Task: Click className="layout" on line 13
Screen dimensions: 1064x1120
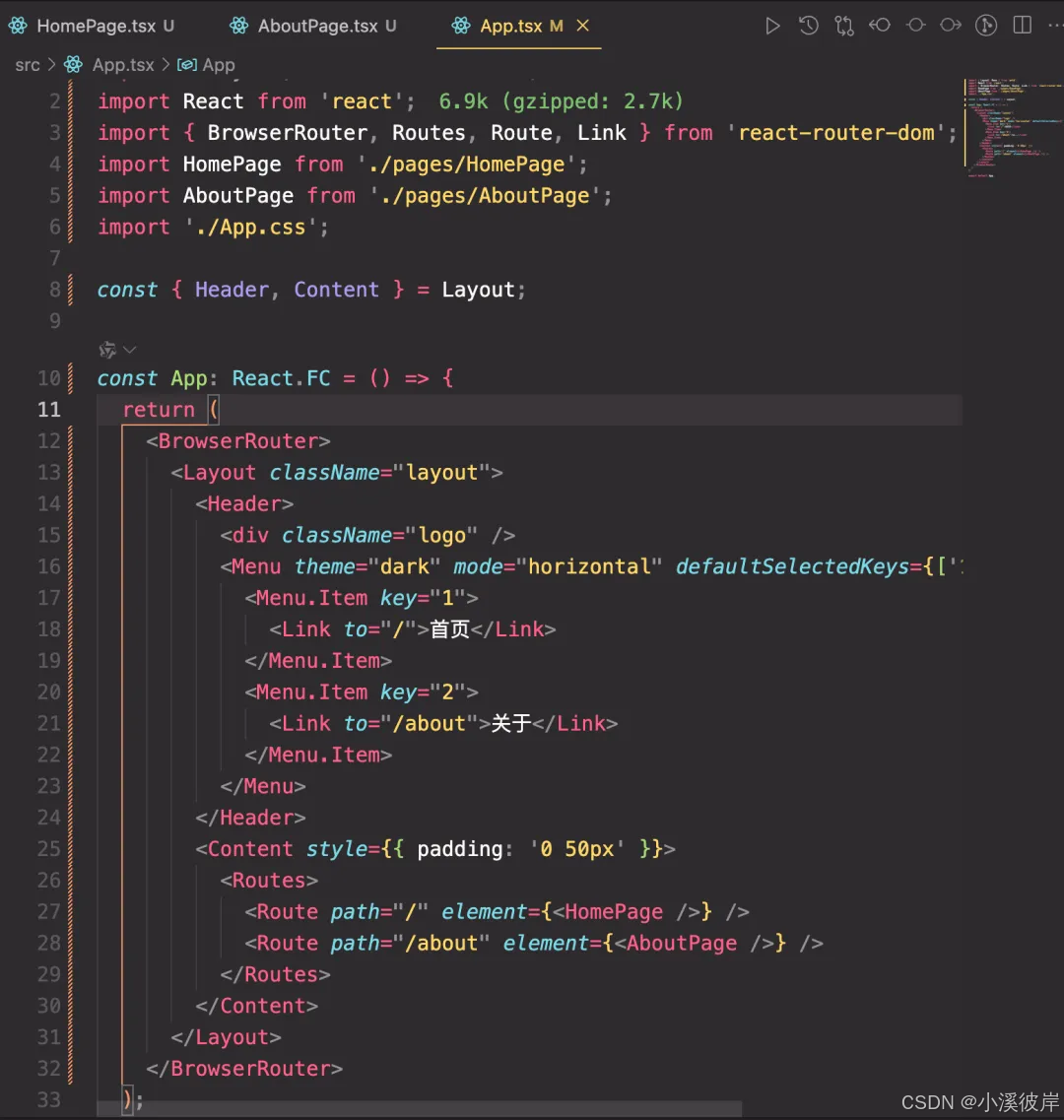Action: [379, 472]
